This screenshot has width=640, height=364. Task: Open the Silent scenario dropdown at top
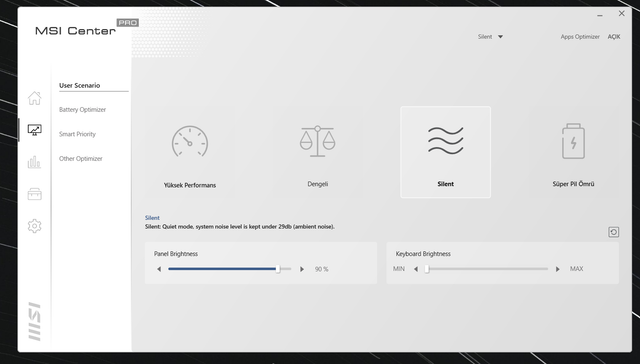pos(490,37)
